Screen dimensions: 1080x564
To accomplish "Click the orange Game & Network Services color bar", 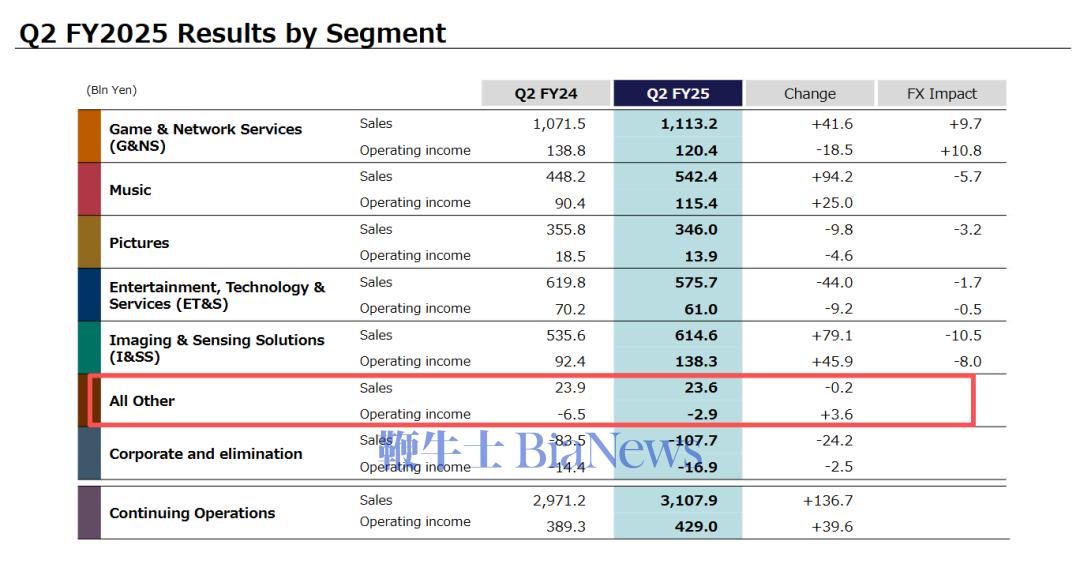I will [89, 136].
